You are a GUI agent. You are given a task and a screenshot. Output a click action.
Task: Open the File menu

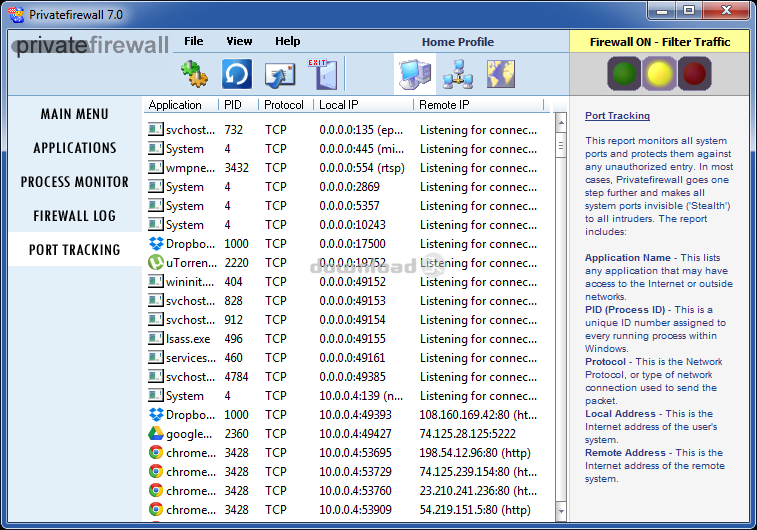click(193, 41)
